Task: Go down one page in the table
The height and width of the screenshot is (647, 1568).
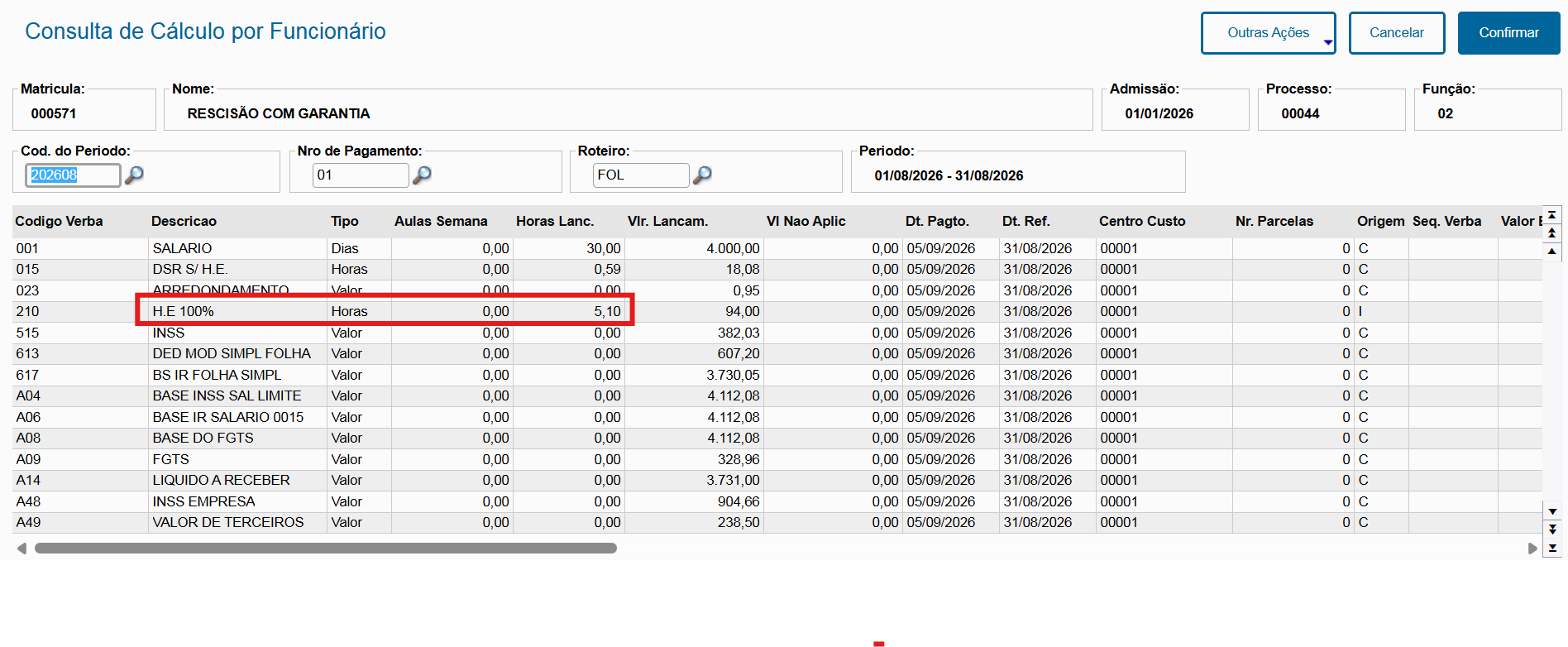Action: pyautogui.click(x=1552, y=530)
